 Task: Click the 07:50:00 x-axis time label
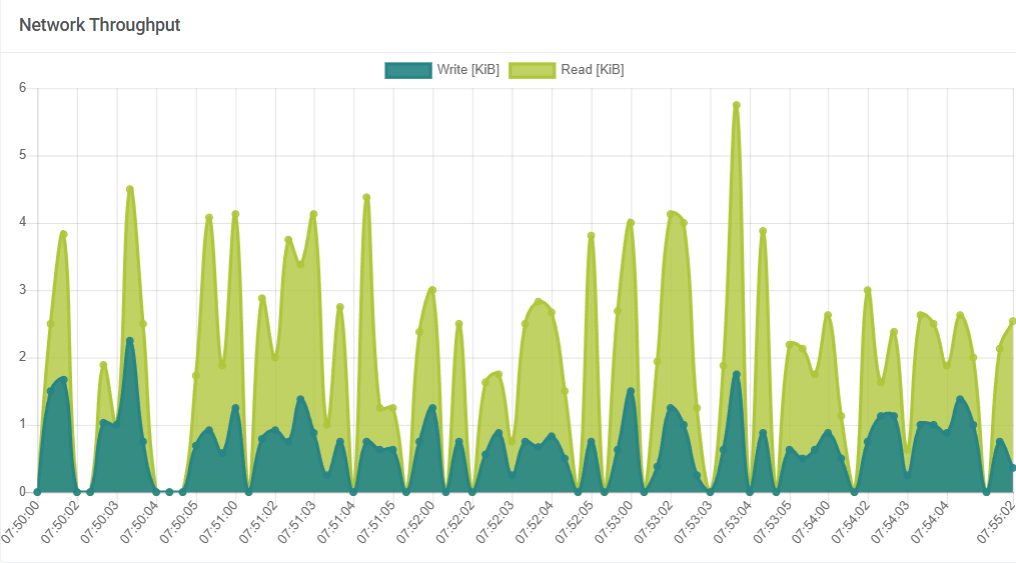pos(22,524)
